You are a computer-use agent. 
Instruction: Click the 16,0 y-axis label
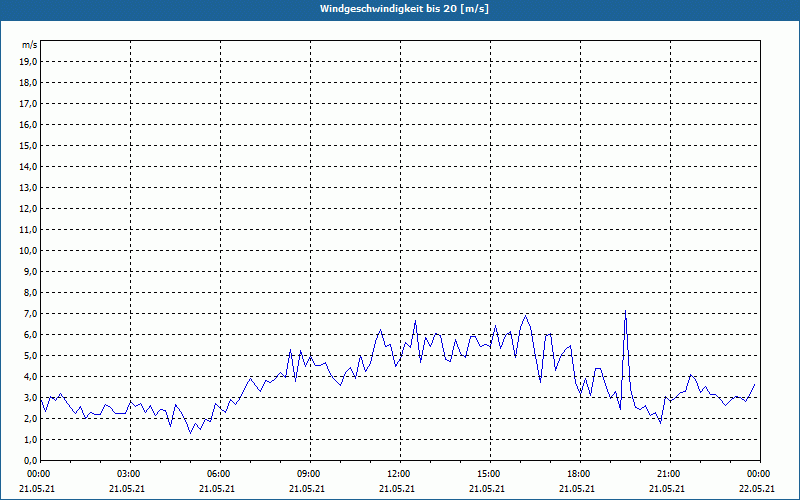(27, 124)
